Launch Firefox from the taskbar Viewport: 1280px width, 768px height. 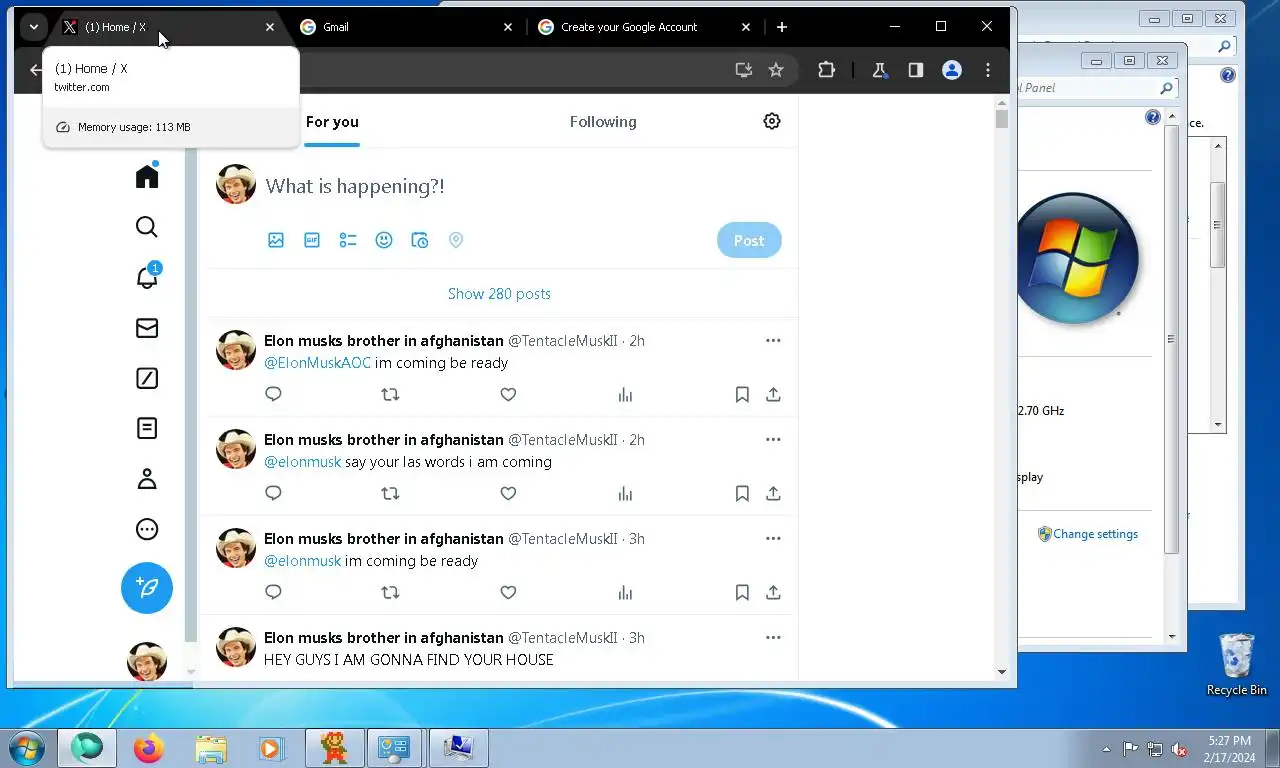(149, 748)
